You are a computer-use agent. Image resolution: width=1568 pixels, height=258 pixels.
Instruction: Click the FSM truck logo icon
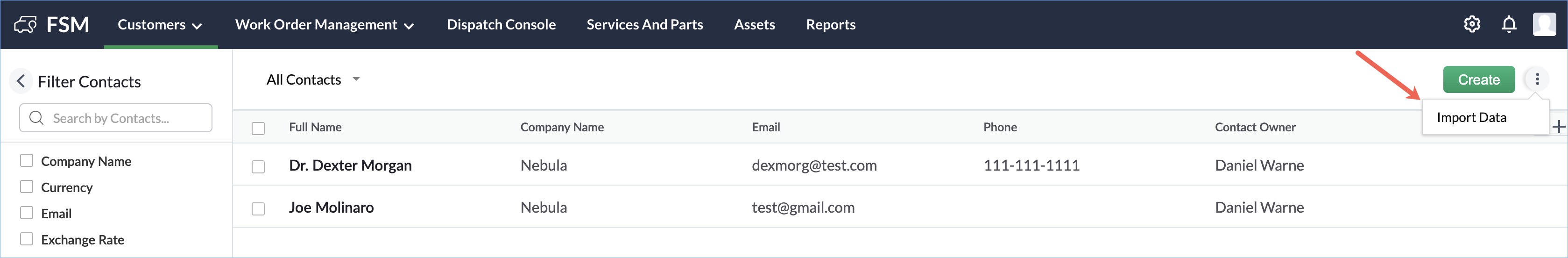tap(25, 24)
